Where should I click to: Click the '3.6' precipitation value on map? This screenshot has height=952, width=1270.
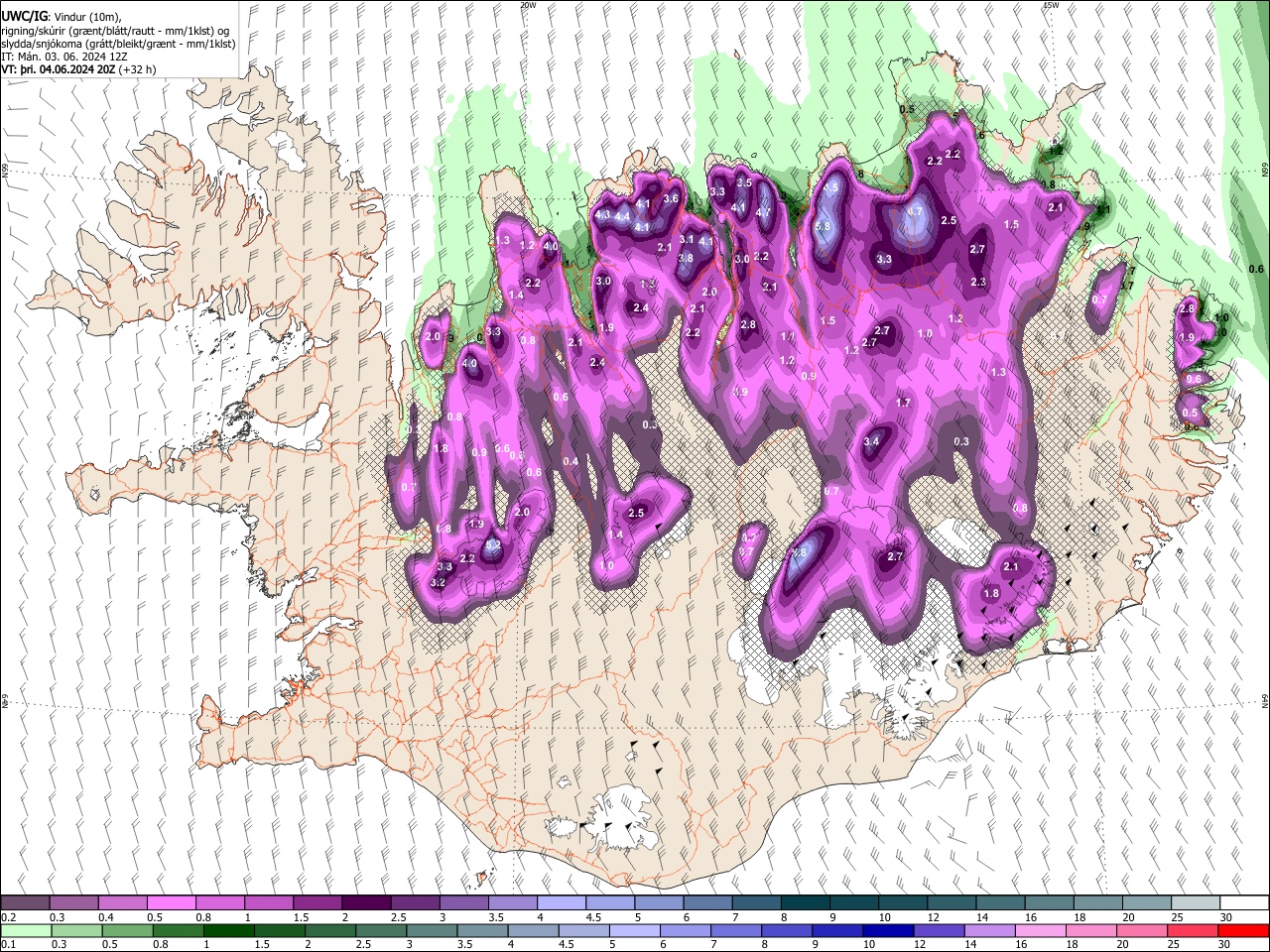point(671,199)
